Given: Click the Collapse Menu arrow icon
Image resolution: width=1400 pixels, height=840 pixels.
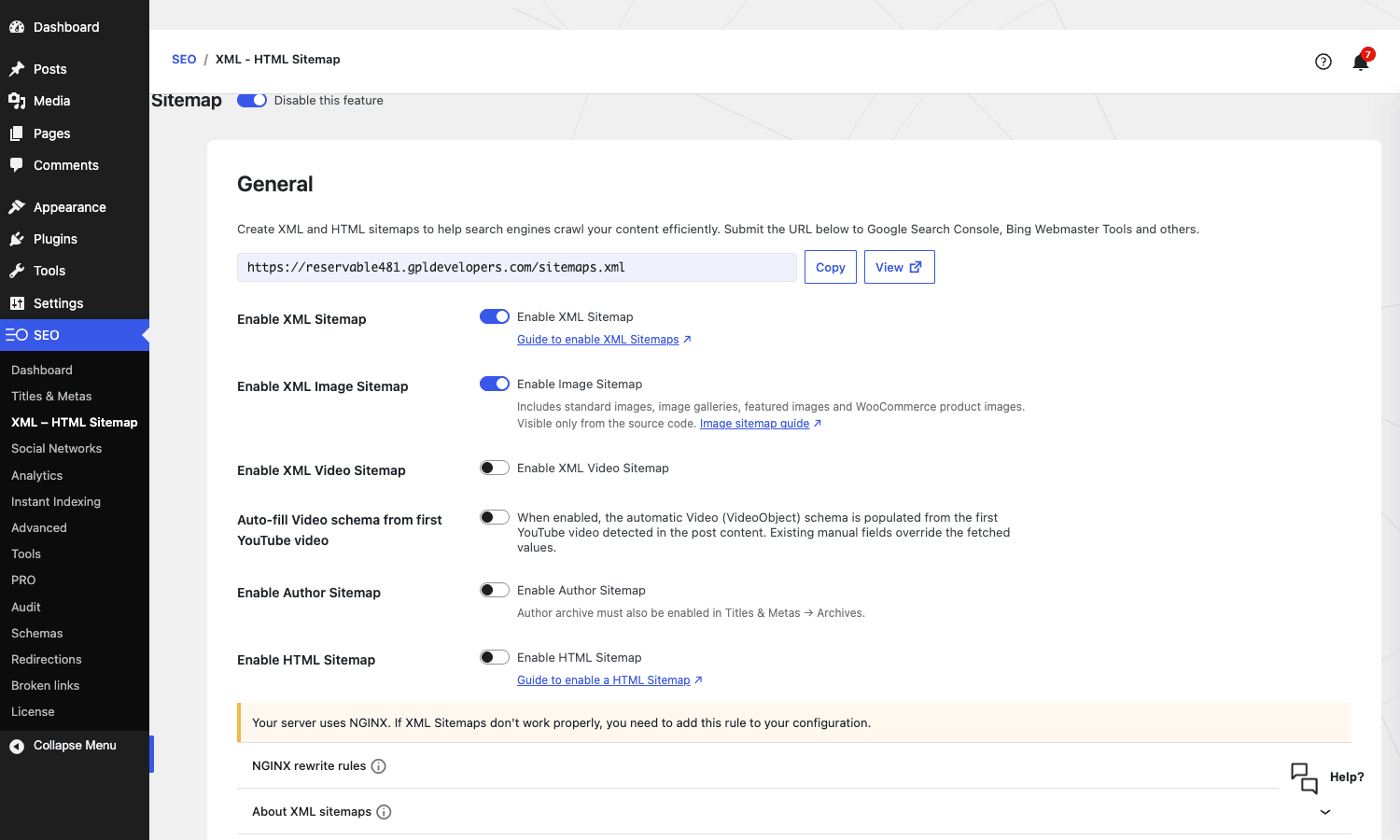Looking at the screenshot, I should point(17,746).
